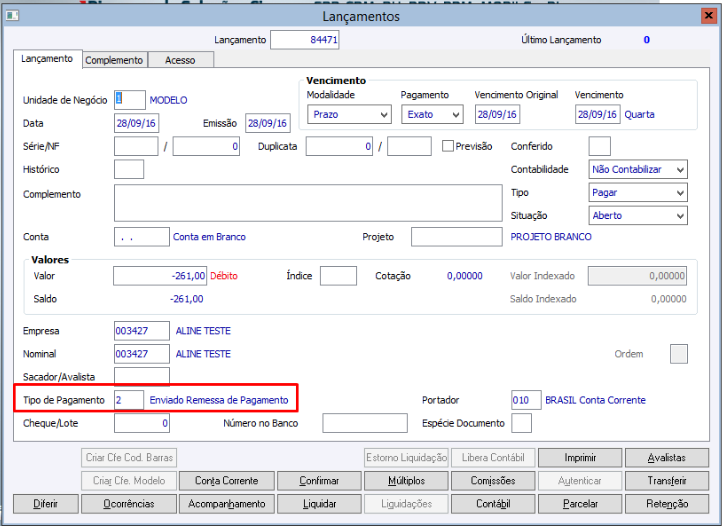Image resolution: width=724 pixels, height=527 pixels.
Task: Open the Acesso tab
Action: [x=180, y=60]
